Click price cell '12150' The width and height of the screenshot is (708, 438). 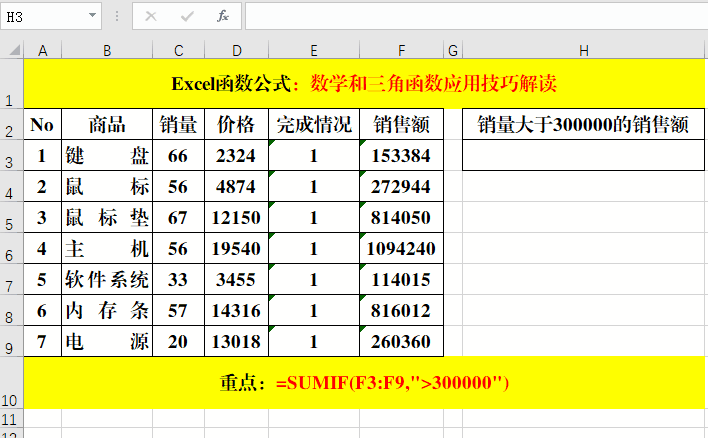[237, 217]
